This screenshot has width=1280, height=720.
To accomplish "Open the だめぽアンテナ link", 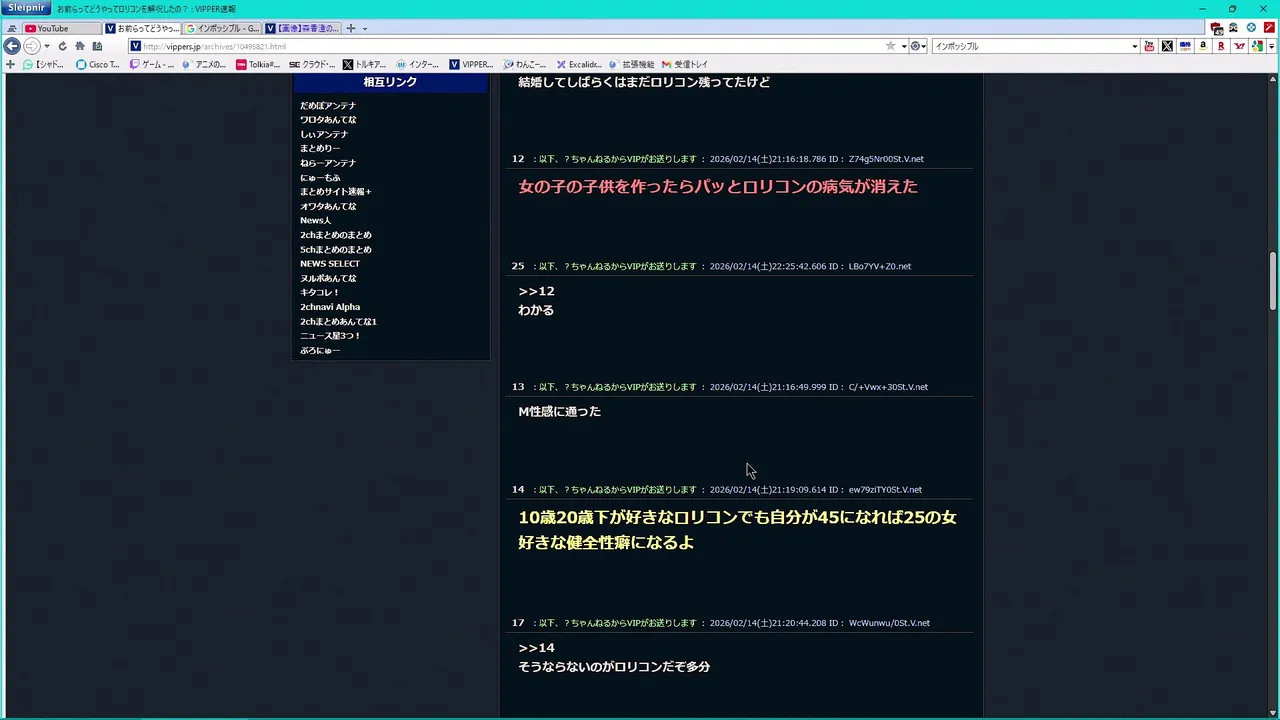I will click(x=328, y=105).
